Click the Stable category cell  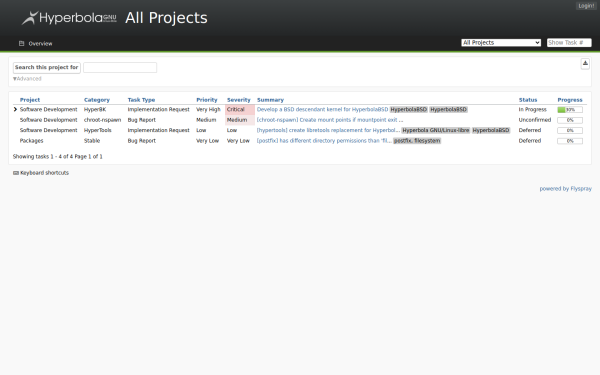[92, 140]
